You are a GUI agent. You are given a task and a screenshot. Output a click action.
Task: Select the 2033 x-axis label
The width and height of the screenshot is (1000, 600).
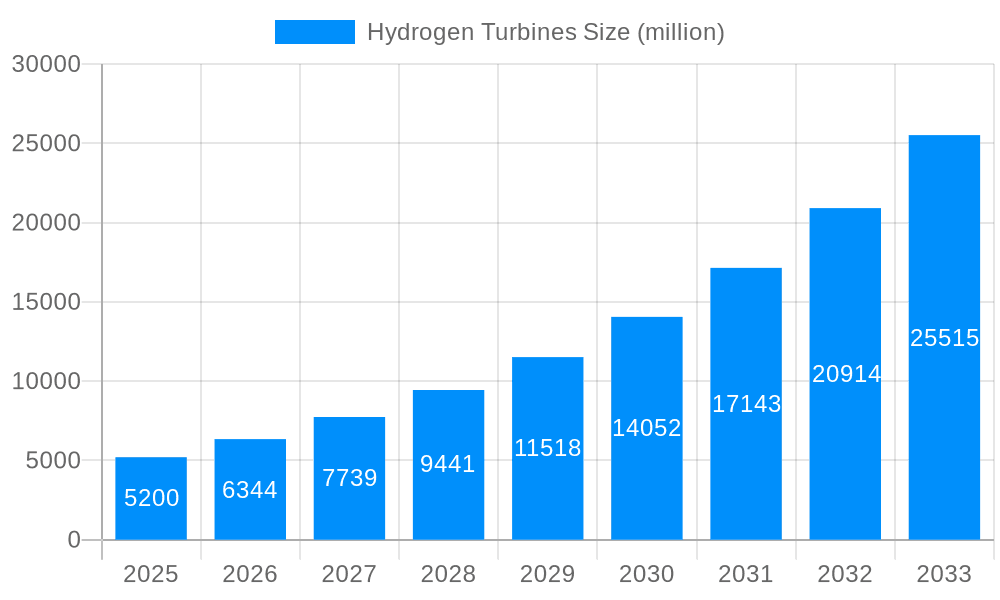coord(943,575)
